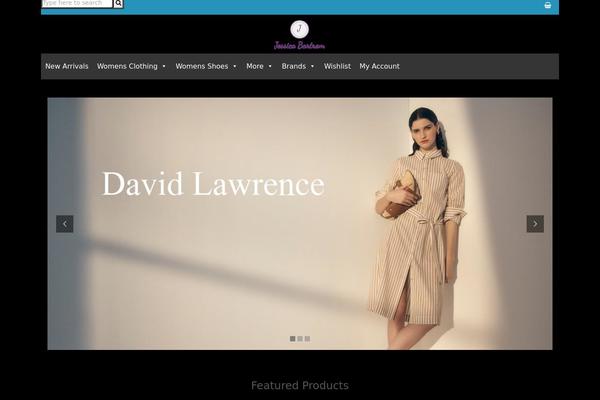Screen dimensions: 600x400
Task: Expand Womens Shoes menu
Action: point(206,66)
